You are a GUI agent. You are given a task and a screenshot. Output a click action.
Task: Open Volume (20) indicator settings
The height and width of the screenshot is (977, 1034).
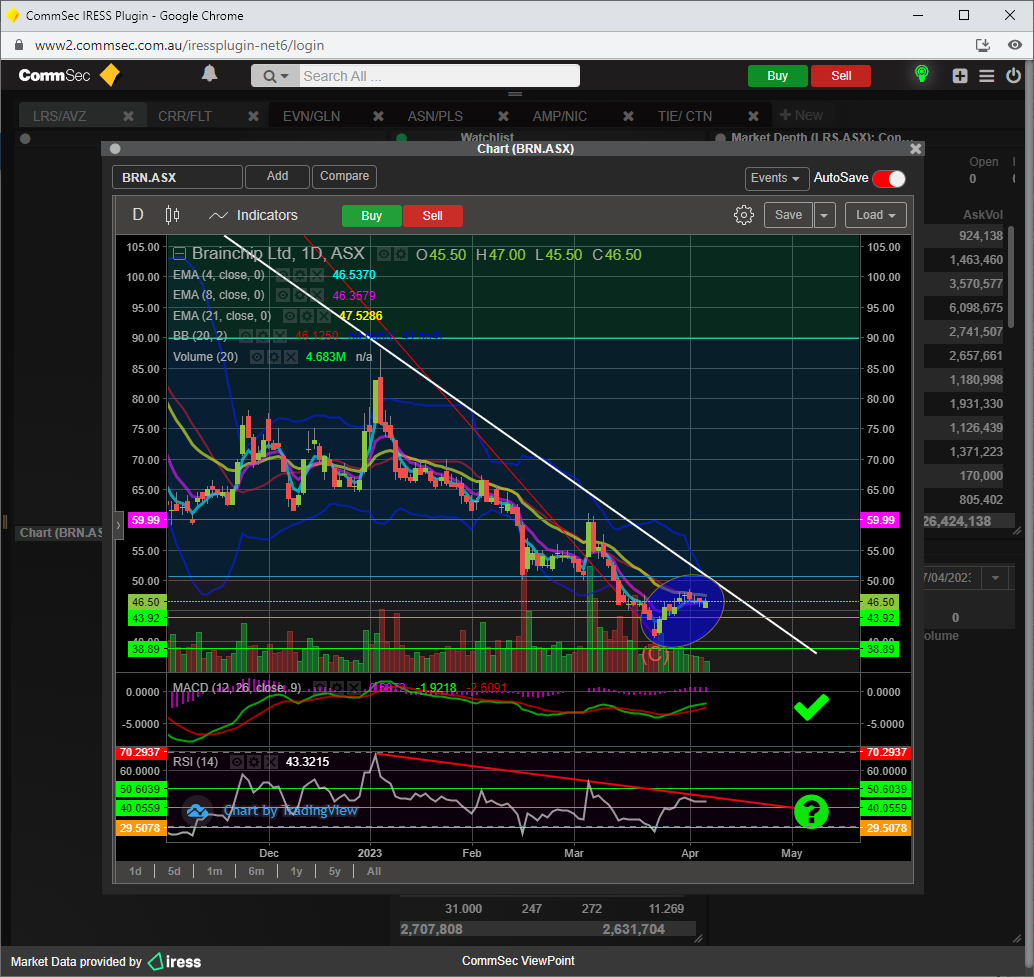(x=274, y=357)
